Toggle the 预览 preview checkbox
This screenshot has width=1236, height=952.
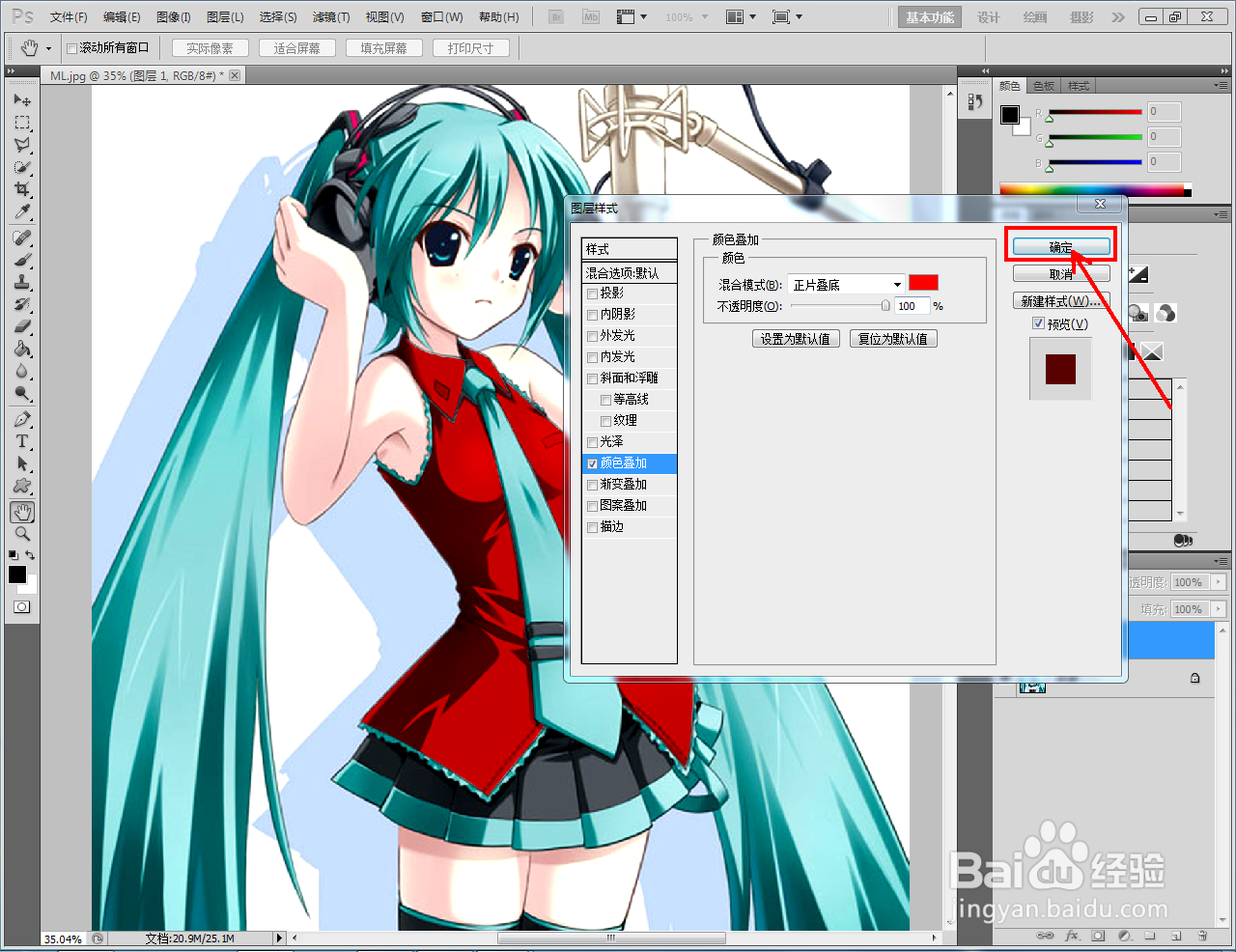(1039, 323)
